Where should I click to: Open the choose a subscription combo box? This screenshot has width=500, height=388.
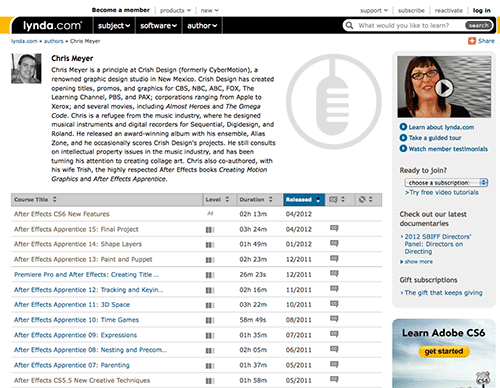coord(446,183)
